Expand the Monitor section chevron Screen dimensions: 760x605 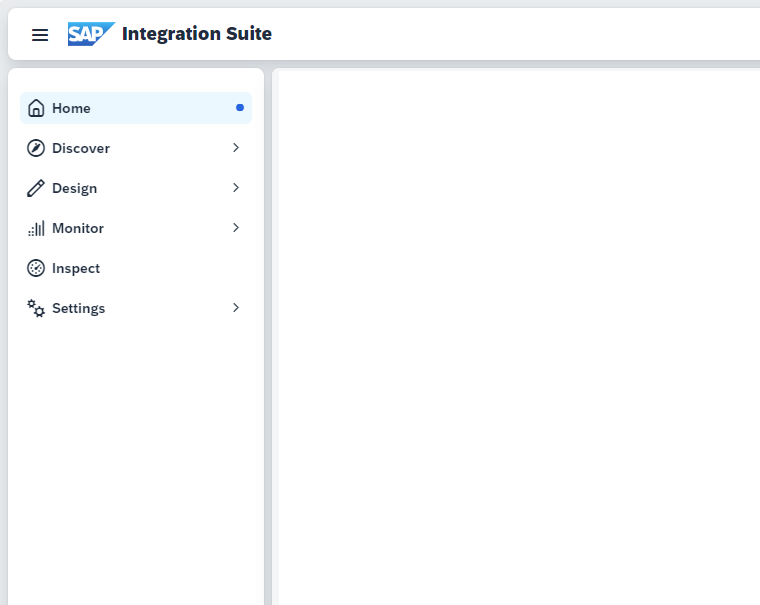click(x=236, y=227)
